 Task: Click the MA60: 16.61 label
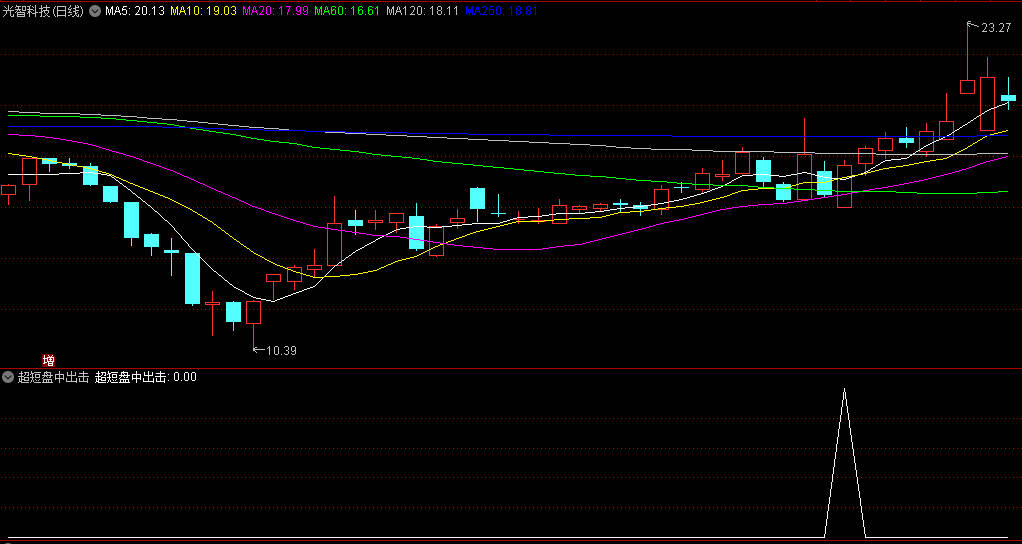click(x=347, y=10)
